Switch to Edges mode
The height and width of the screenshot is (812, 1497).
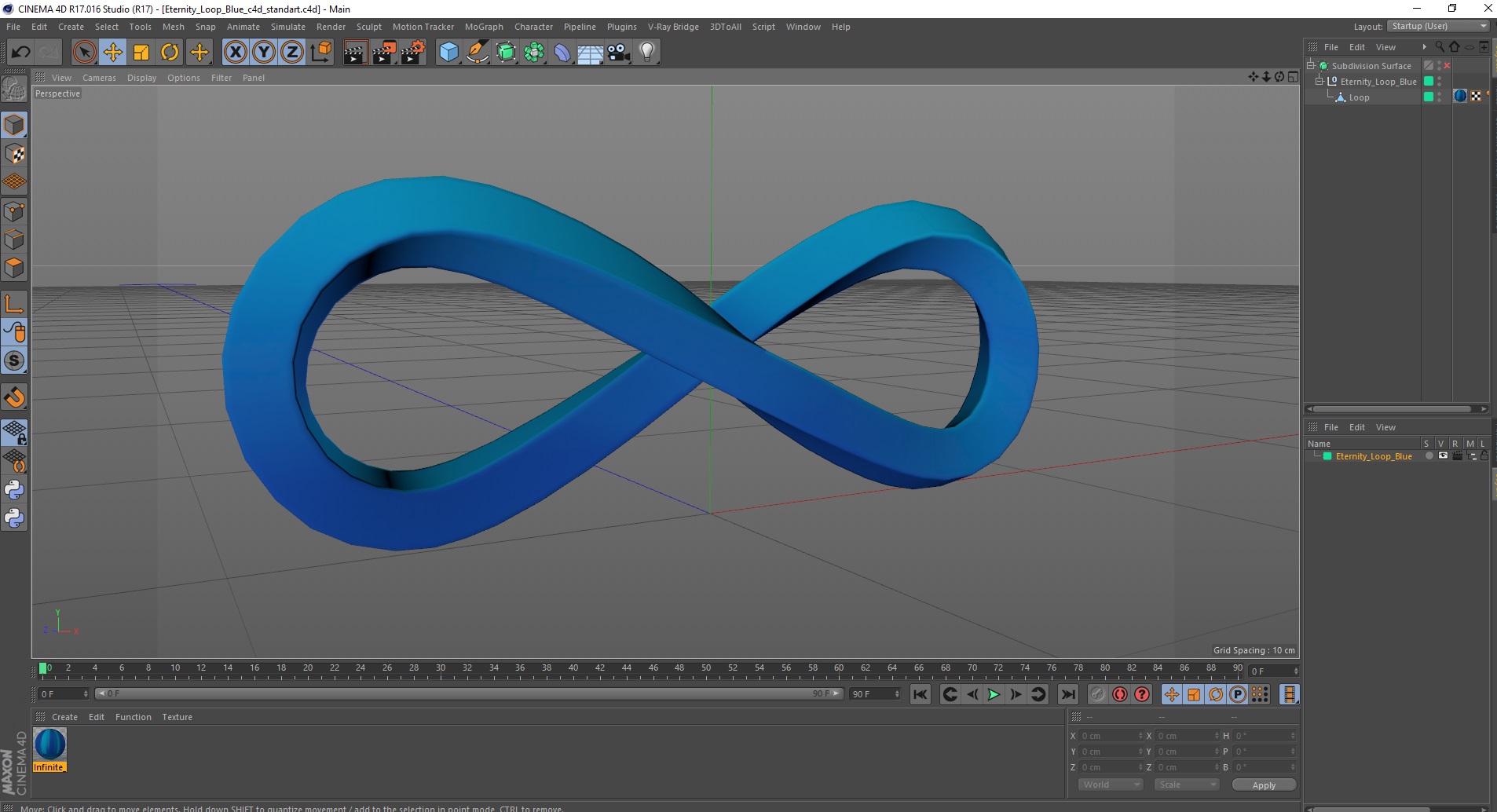(x=14, y=240)
